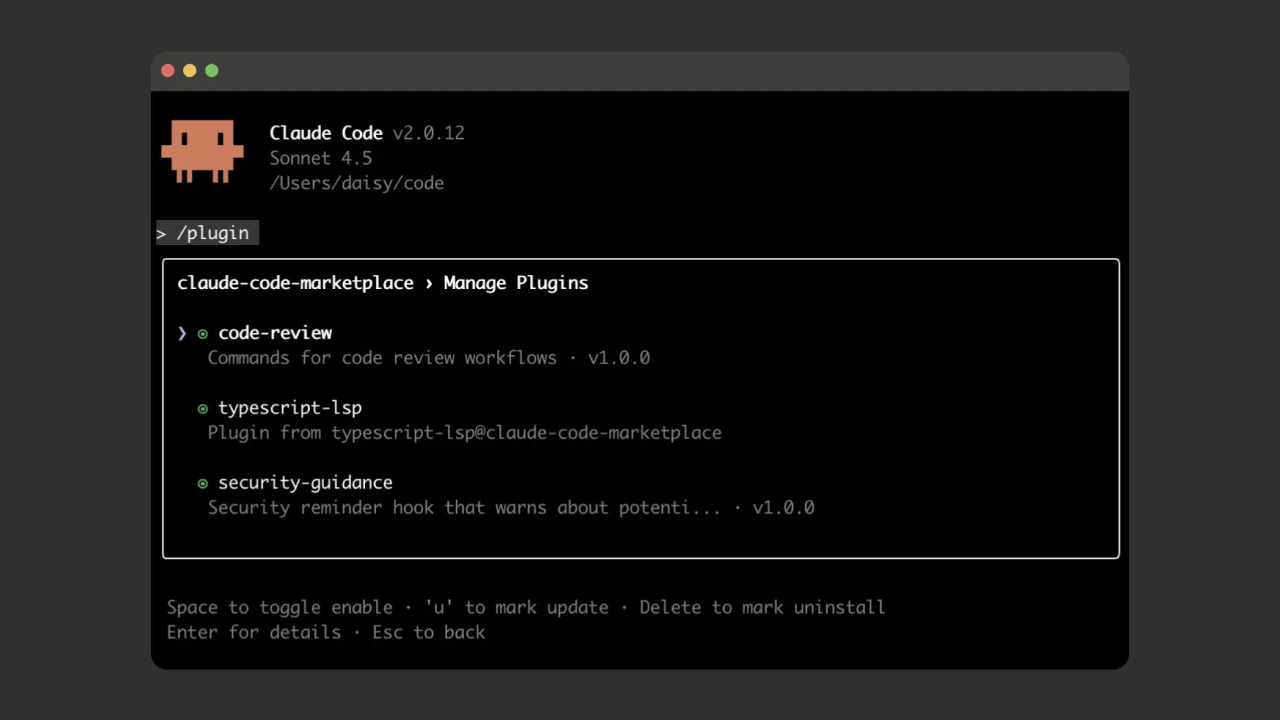This screenshot has width=1280, height=720.
Task: Toggle the code-review enabled indicator
Action: click(x=203, y=334)
